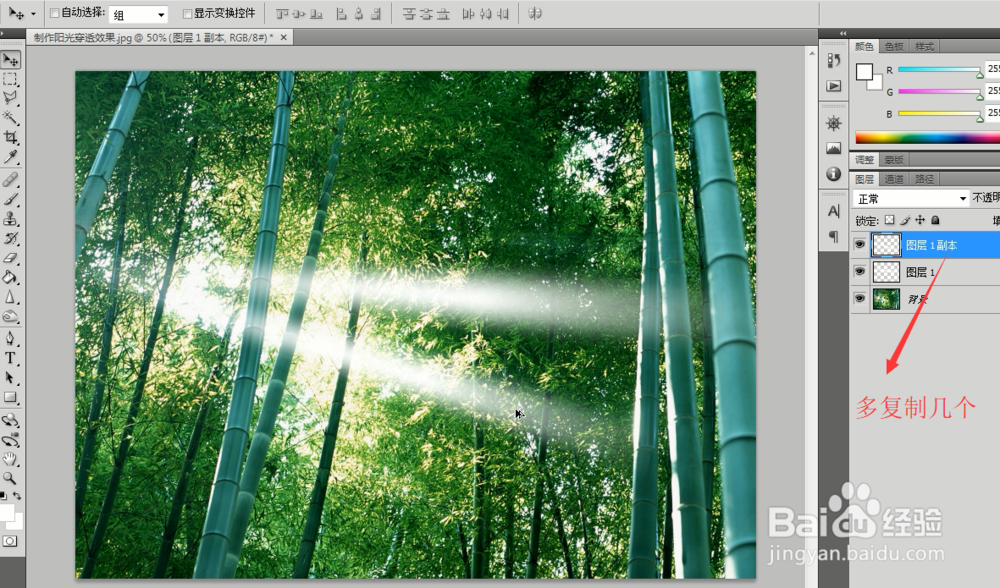Enable the 自动选择 checkbox
Viewport: 1000px width, 588px height.
coord(55,13)
